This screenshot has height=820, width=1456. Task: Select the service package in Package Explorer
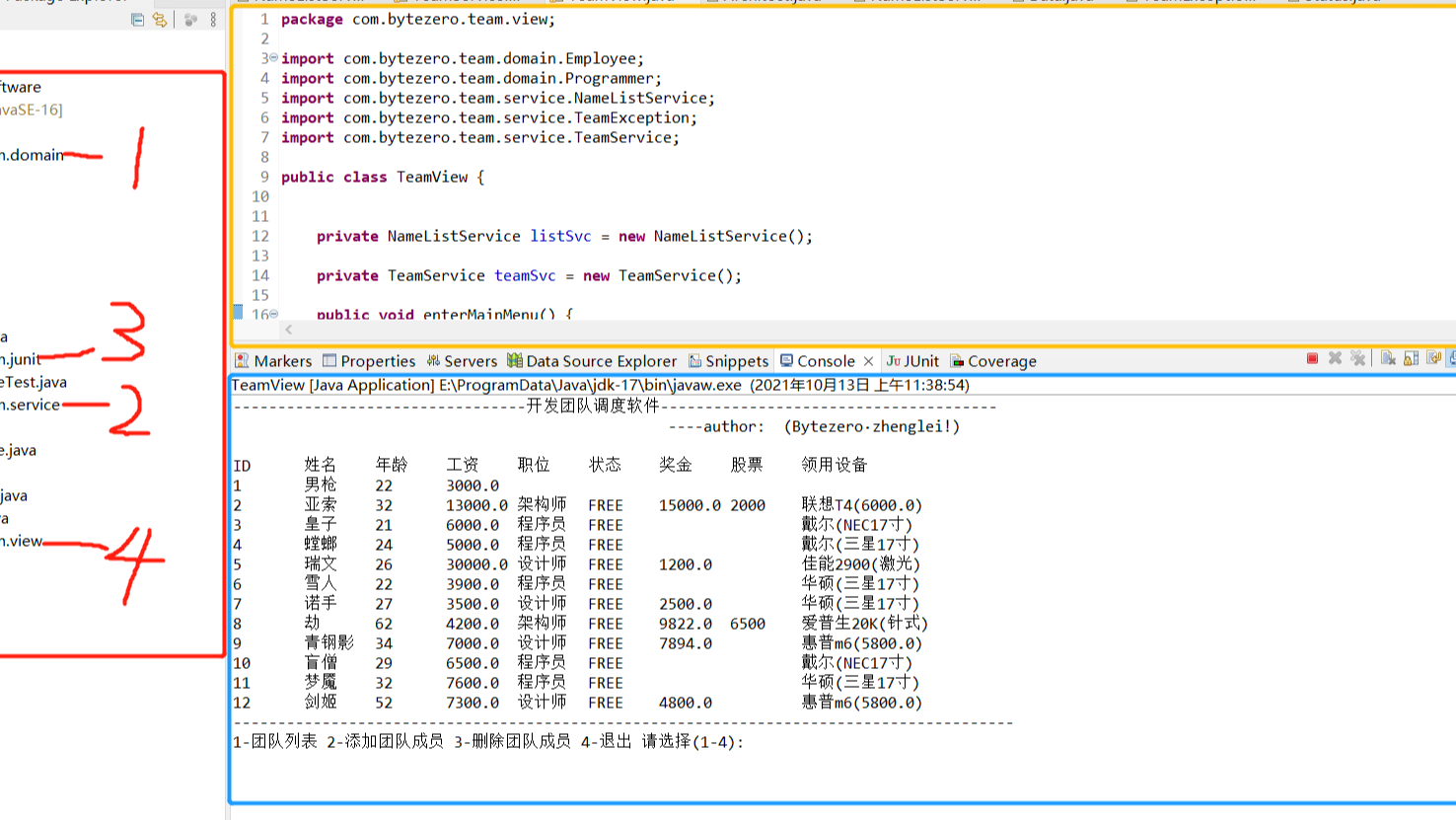(x=31, y=405)
